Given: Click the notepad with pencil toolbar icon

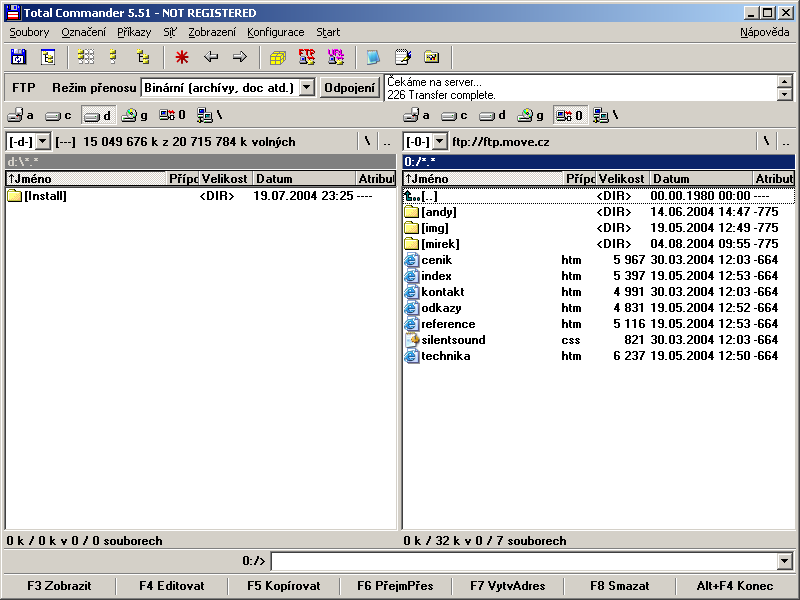Looking at the screenshot, I should (403, 57).
